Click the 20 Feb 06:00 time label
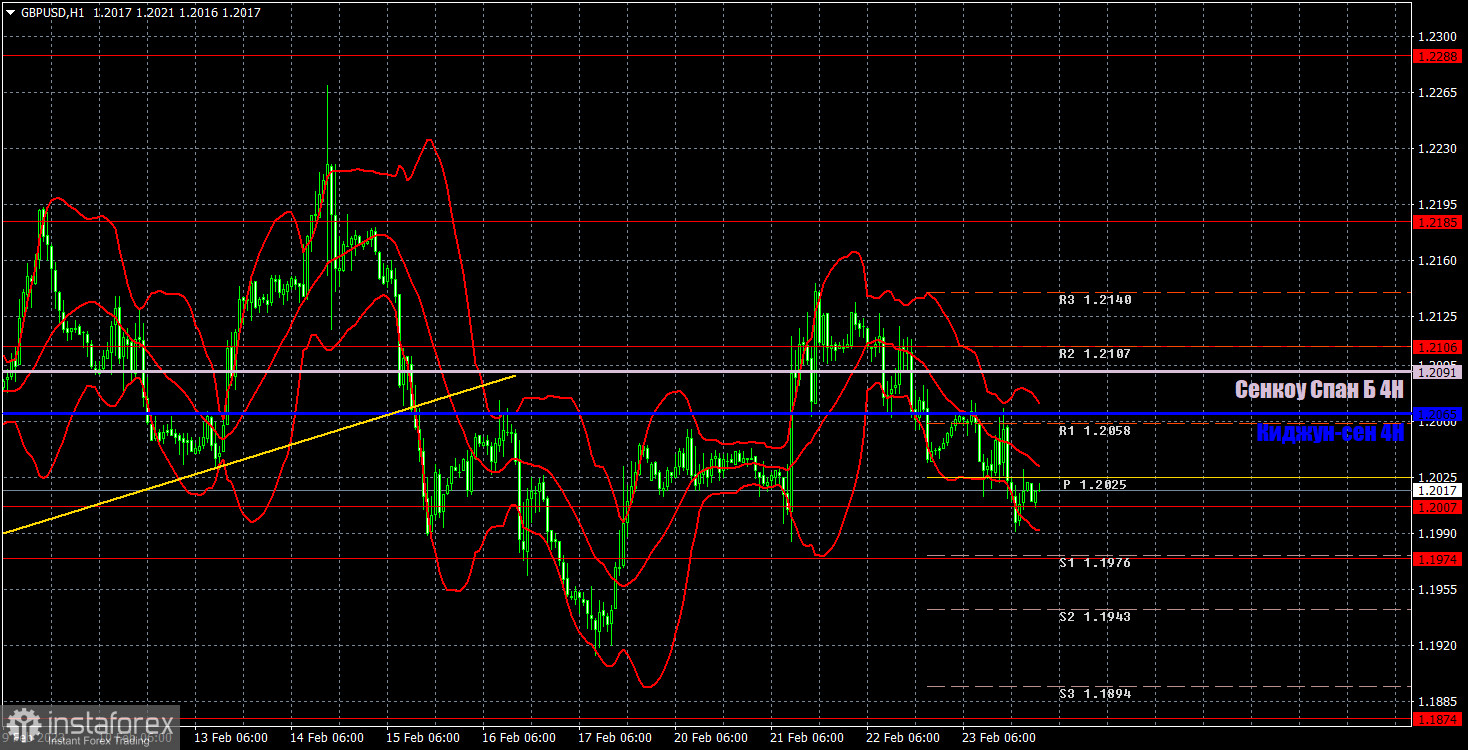1468x750 pixels. [710, 738]
